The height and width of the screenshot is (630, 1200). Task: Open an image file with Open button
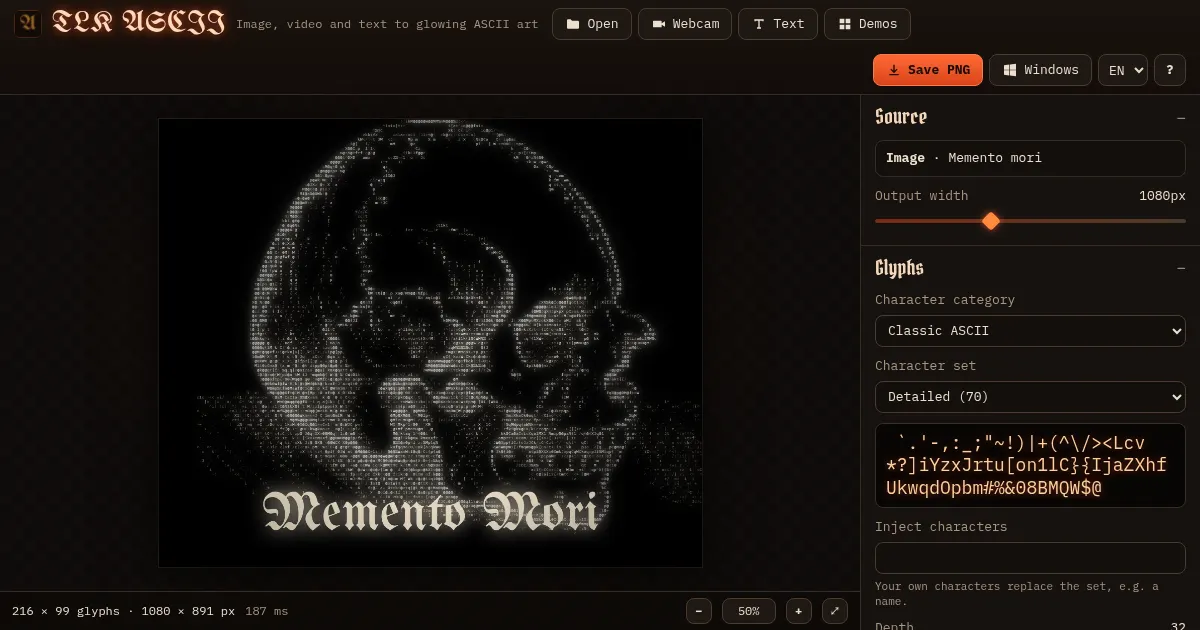coord(592,24)
